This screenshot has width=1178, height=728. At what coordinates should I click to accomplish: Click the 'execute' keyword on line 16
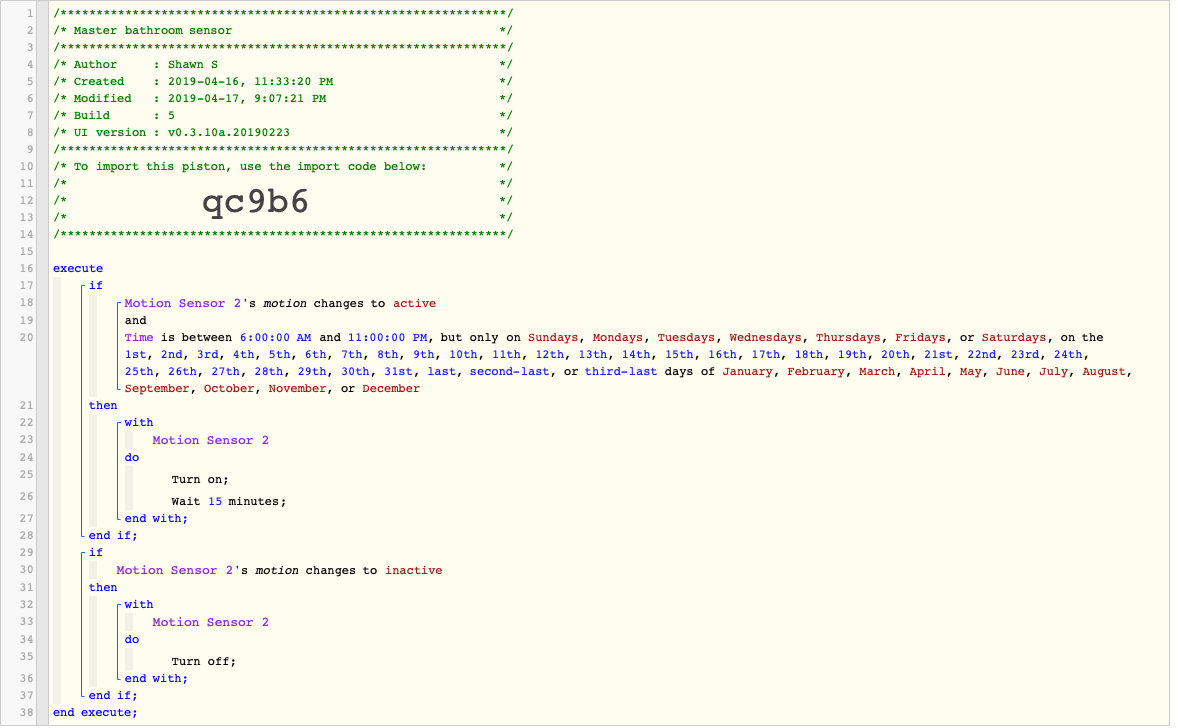pos(78,268)
